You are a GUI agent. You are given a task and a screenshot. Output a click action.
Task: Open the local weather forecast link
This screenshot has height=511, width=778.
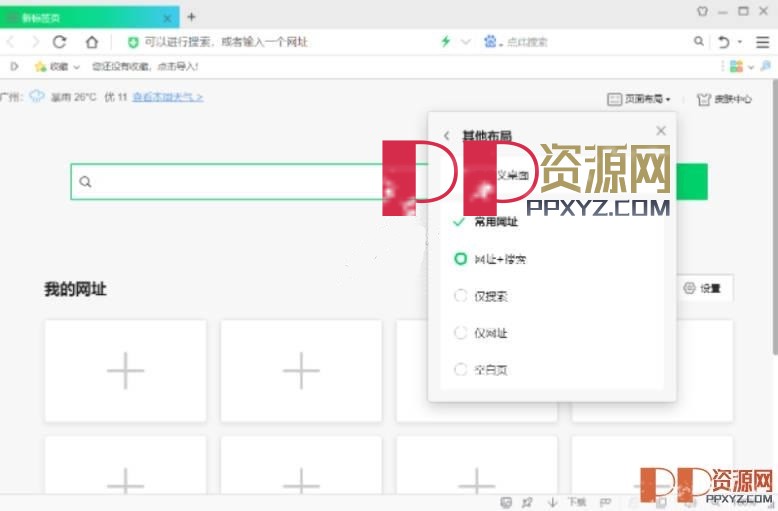point(168,97)
